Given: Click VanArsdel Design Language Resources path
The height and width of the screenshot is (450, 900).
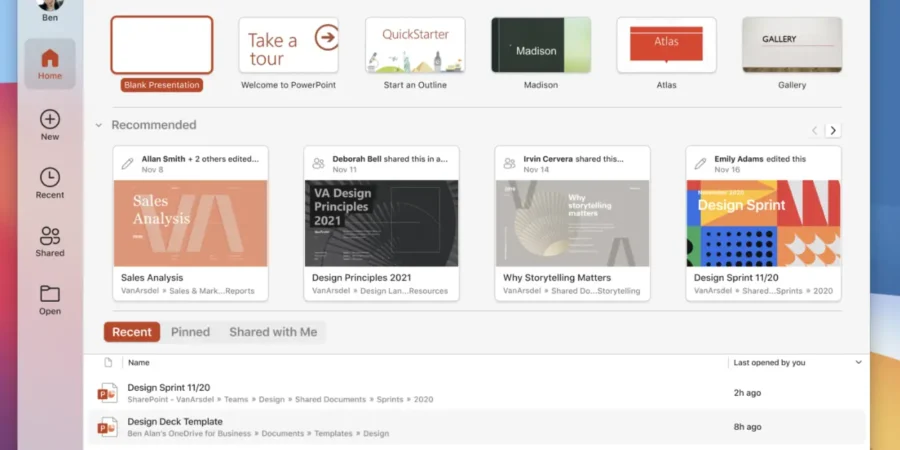Looking at the screenshot, I should pyautogui.click(x=380, y=291).
